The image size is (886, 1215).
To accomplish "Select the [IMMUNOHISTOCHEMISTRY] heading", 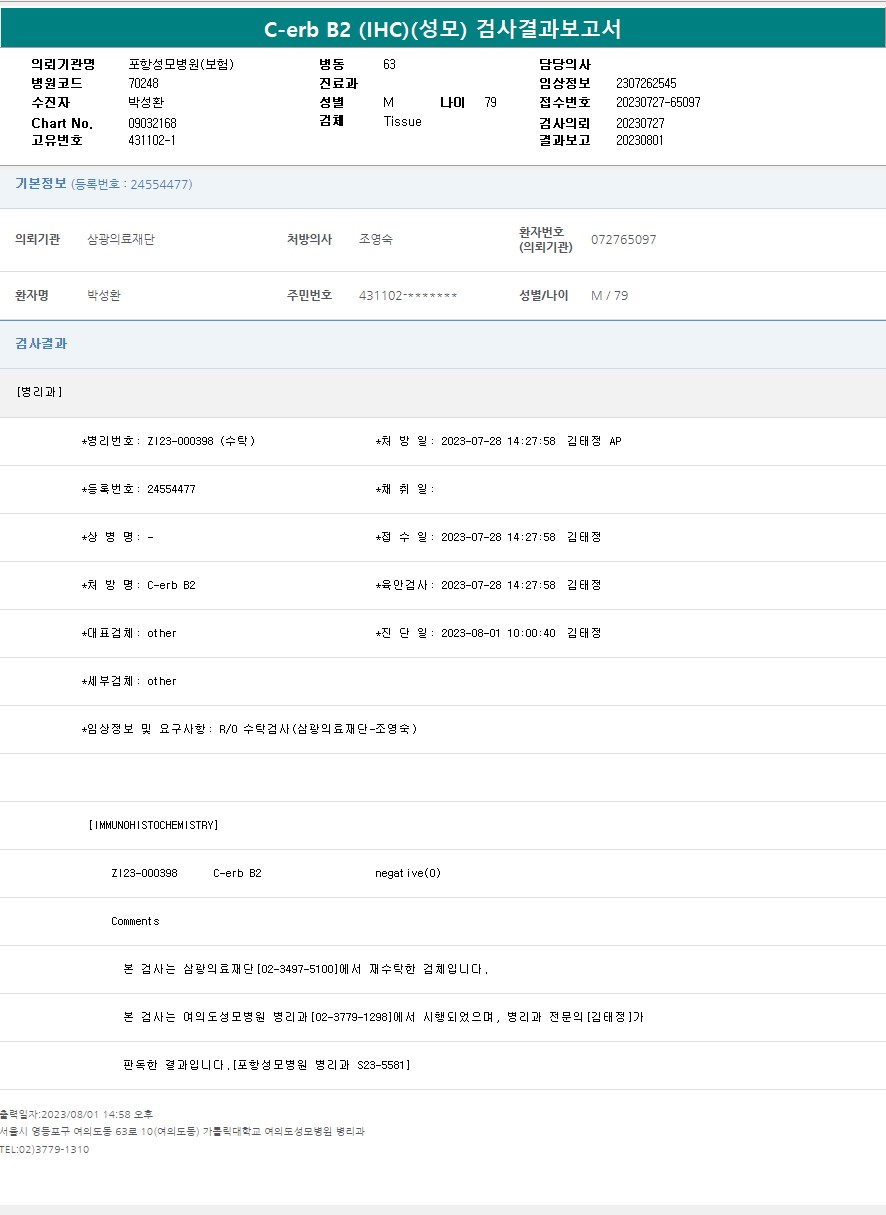I will pyautogui.click(x=154, y=825).
